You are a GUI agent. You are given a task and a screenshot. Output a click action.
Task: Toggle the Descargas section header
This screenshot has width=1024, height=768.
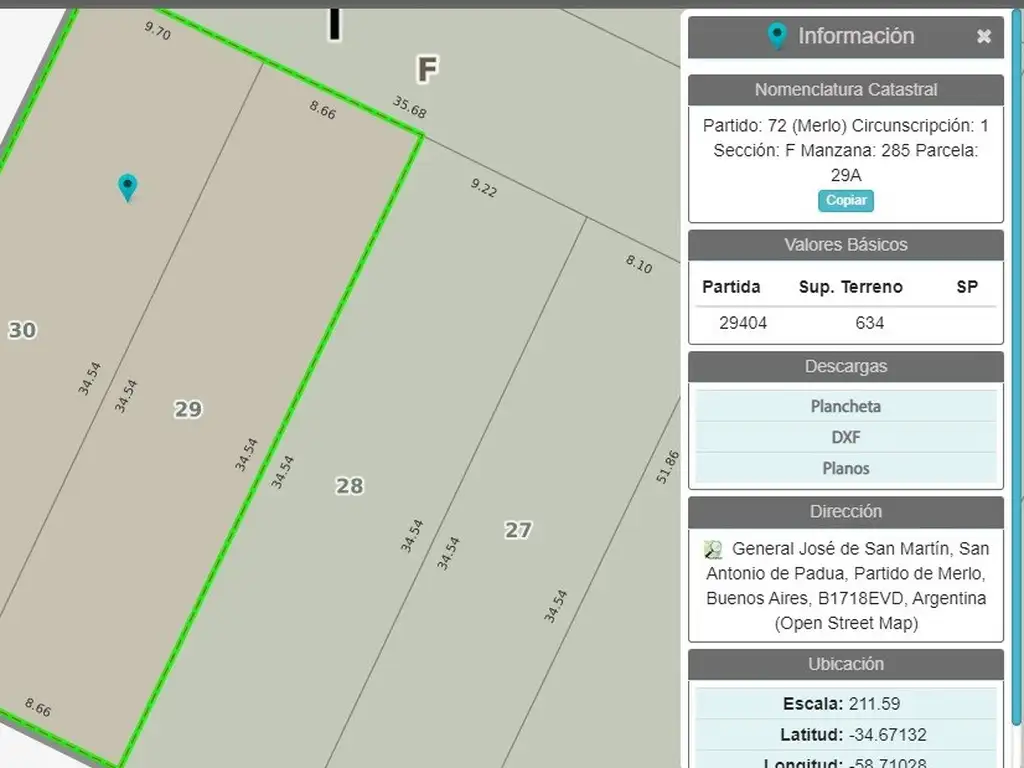click(845, 367)
